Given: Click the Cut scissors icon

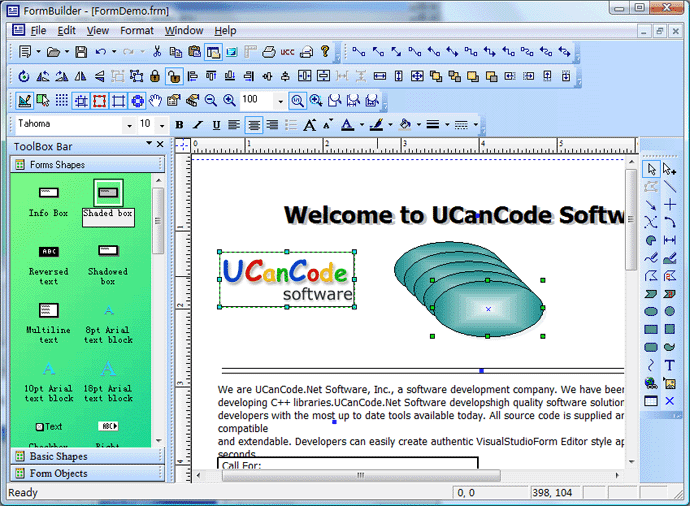Looking at the screenshot, I should (157, 52).
